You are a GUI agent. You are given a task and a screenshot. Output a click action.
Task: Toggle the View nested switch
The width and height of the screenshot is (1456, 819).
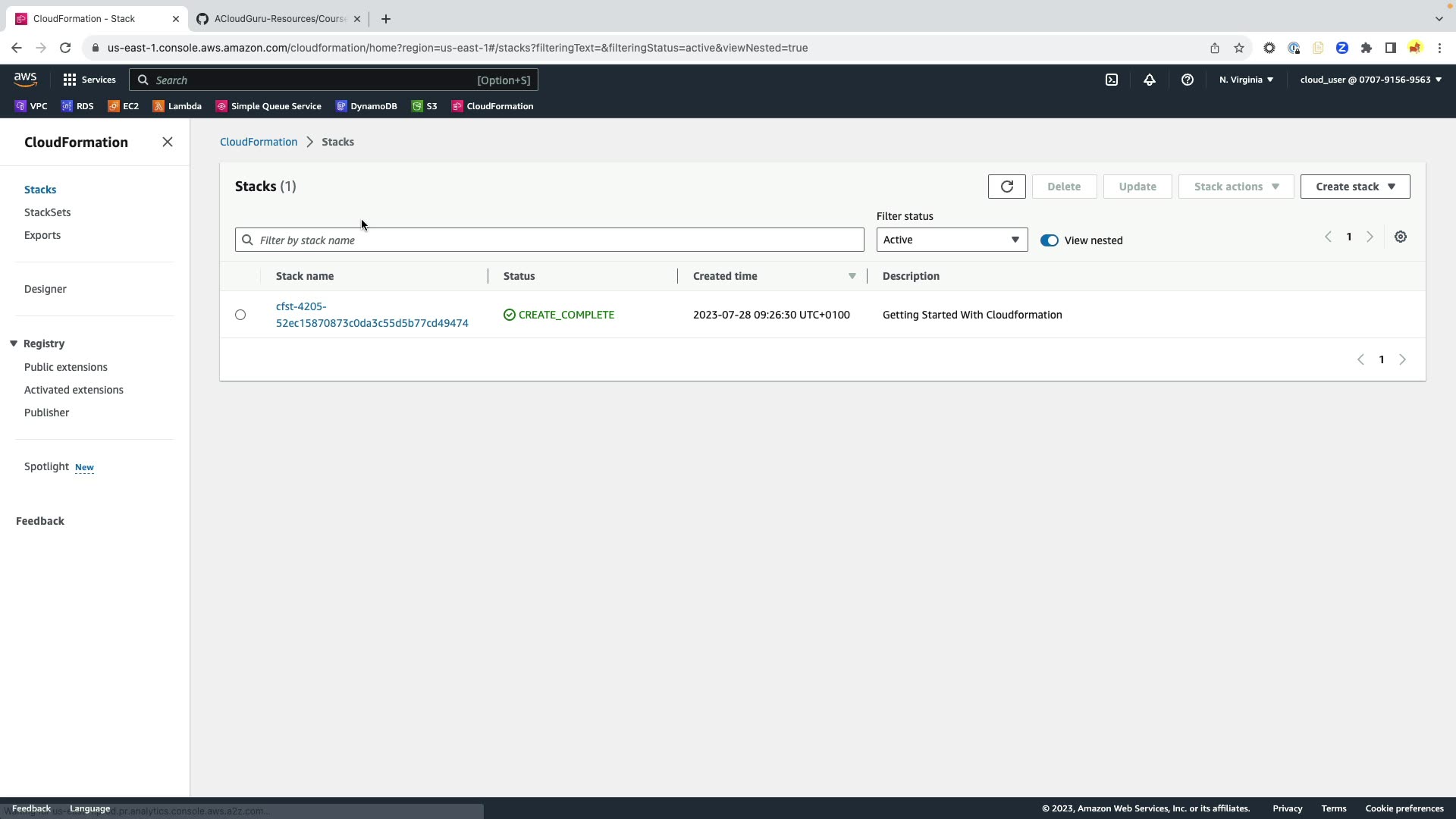[1049, 240]
